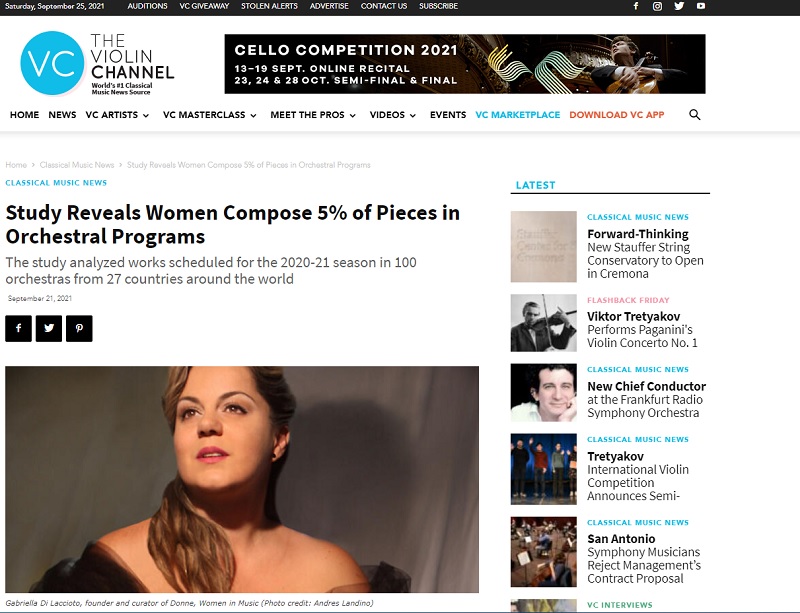Expand the Meet the Pros dropdown
Image resolution: width=800 pixels, height=613 pixels.
[313, 115]
